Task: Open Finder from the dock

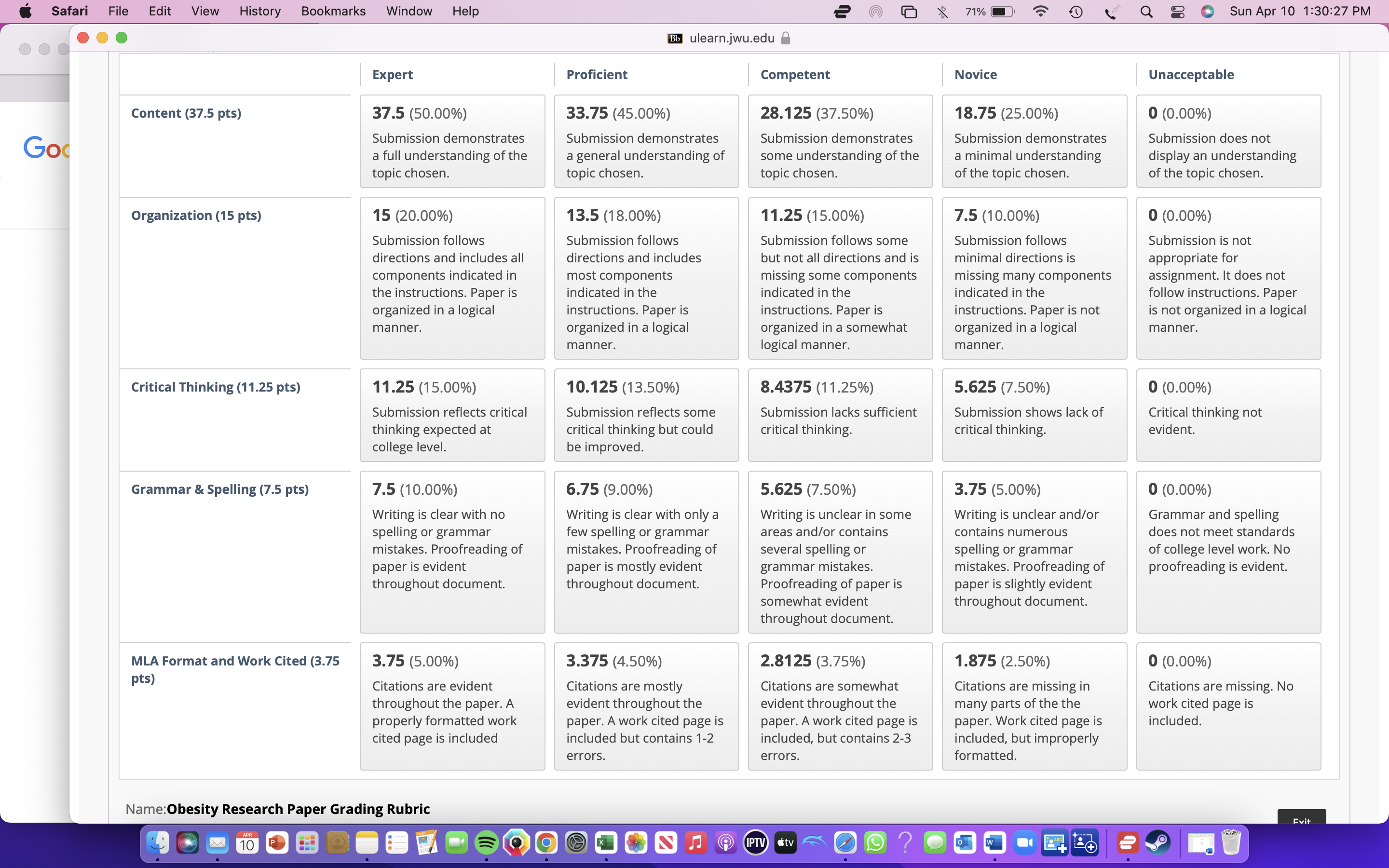Action: [157, 843]
